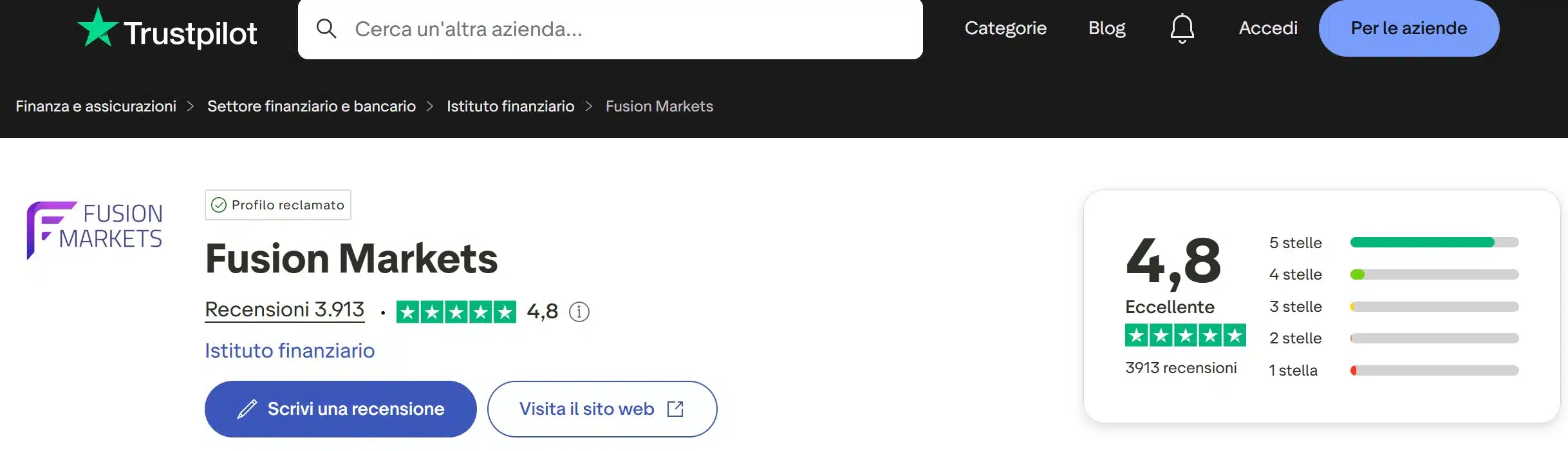
Task: Click the Finanza e assicurazioni breadcrumb
Action: click(x=97, y=106)
